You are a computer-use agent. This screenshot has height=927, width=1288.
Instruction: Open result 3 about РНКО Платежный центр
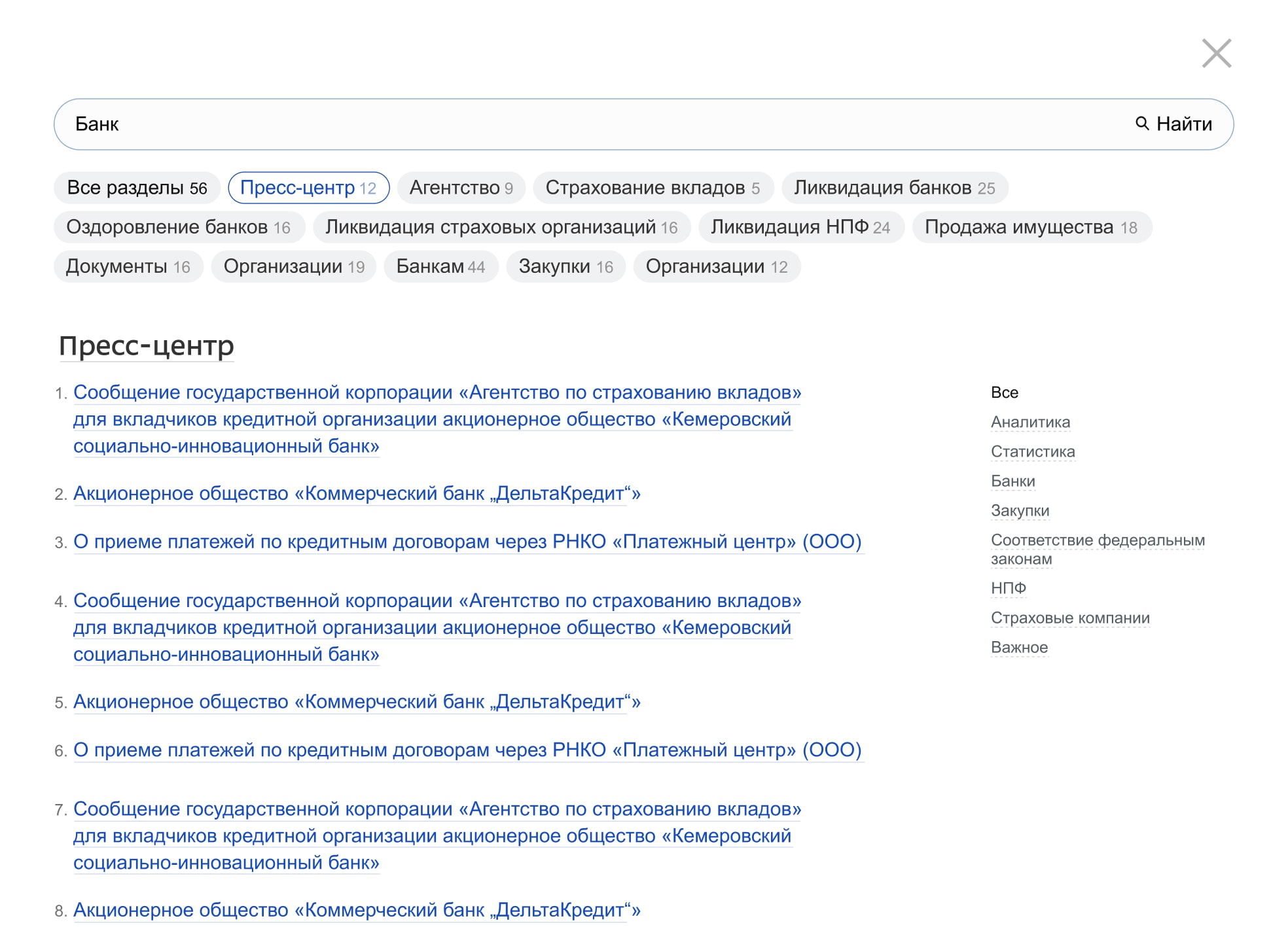click(x=467, y=542)
